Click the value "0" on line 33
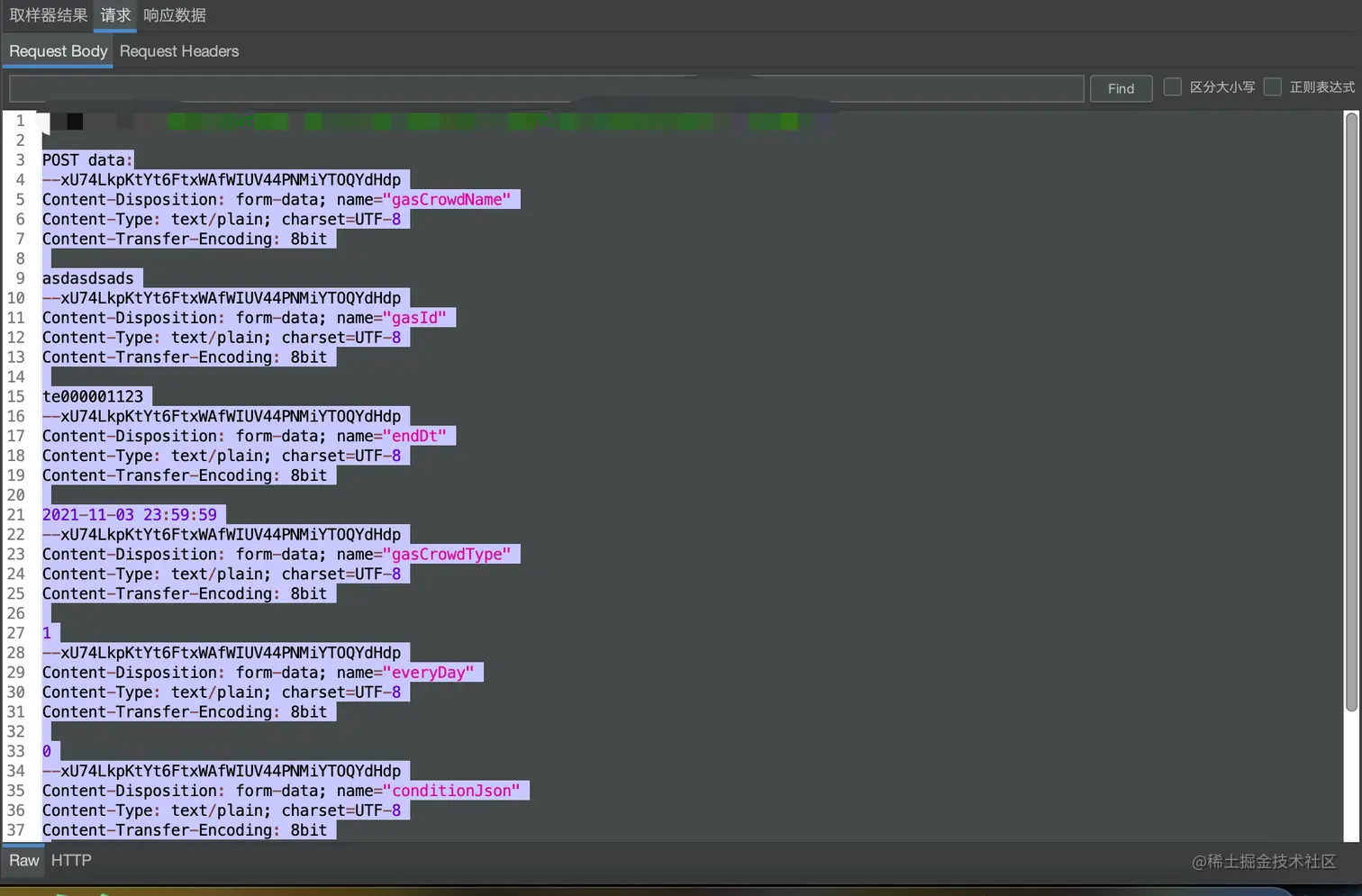Image resolution: width=1362 pixels, height=896 pixels. (x=47, y=751)
